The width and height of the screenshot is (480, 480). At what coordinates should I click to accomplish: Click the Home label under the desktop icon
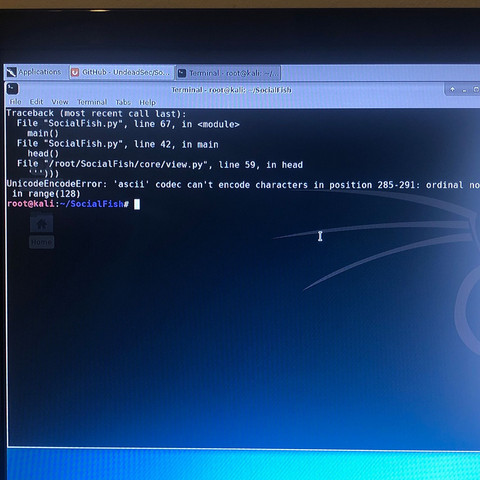click(42, 242)
